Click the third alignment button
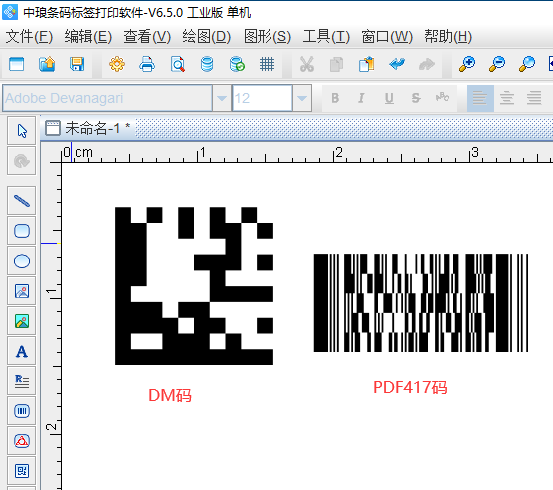Viewport: 553px width, 490px height. tap(534, 98)
